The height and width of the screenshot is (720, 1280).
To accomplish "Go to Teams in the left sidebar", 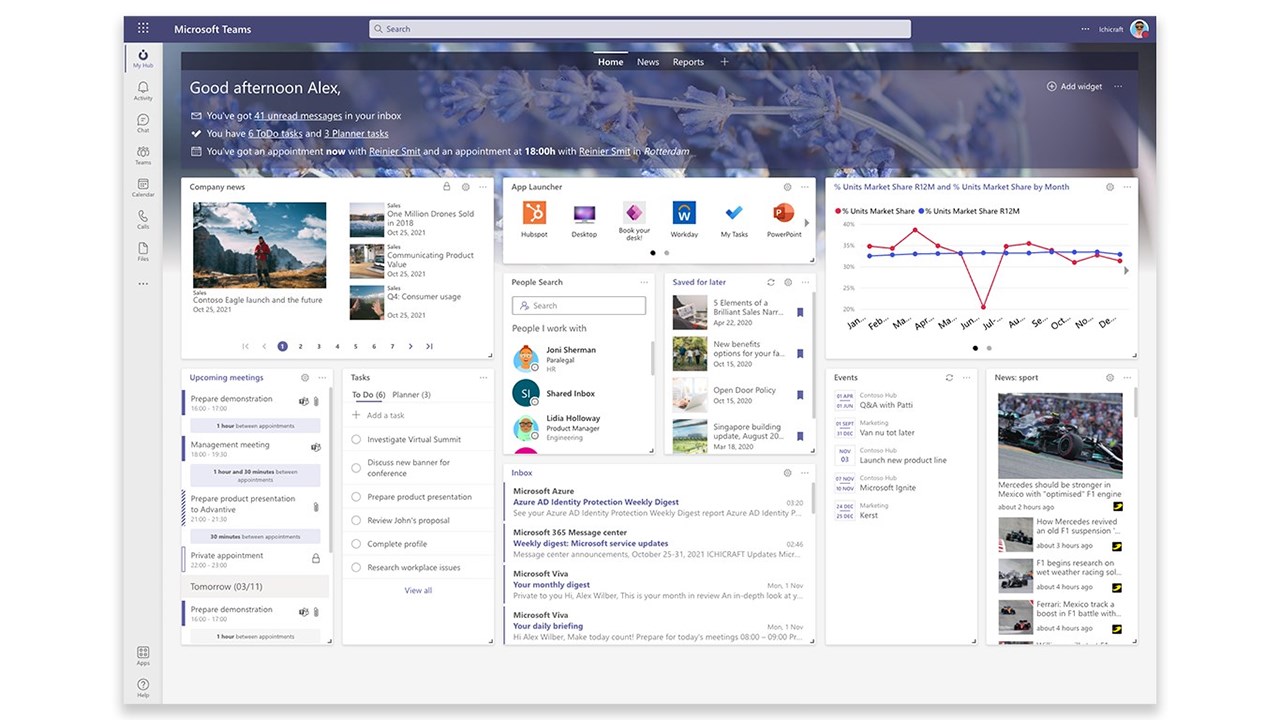I will [143, 155].
